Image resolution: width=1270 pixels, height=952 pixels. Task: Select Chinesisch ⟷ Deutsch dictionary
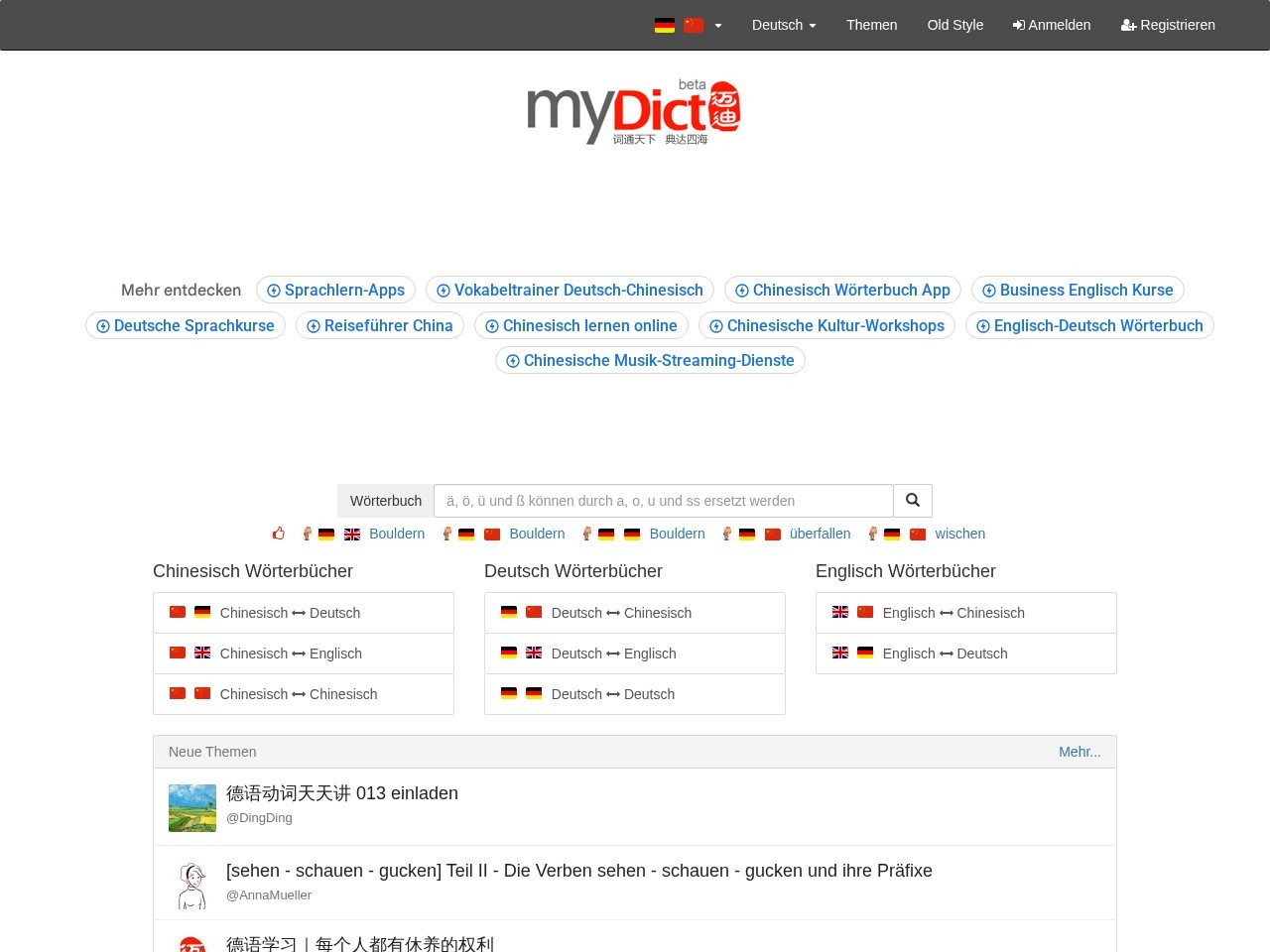290,613
